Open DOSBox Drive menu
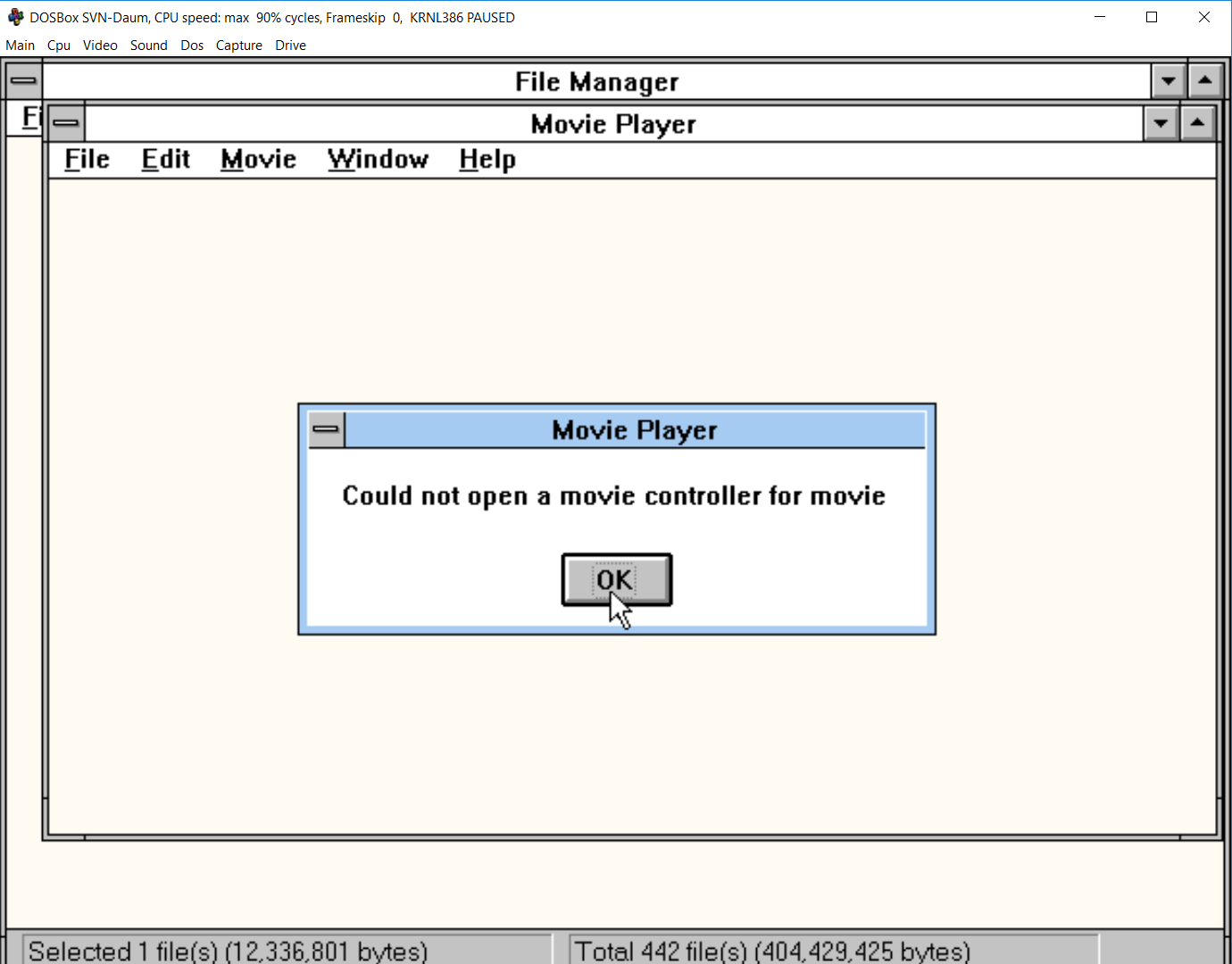The height and width of the screenshot is (964, 1232). [x=291, y=46]
